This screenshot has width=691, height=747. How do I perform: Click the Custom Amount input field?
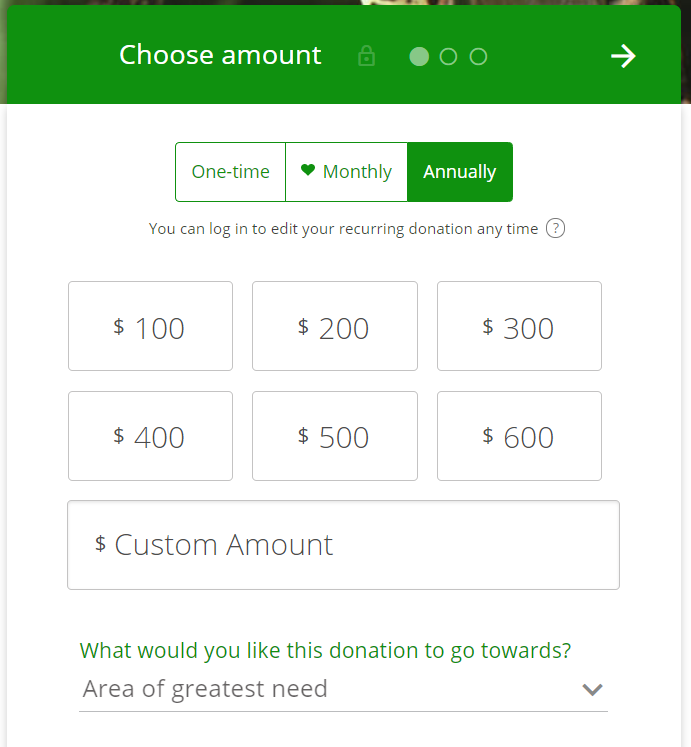[x=343, y=545]
